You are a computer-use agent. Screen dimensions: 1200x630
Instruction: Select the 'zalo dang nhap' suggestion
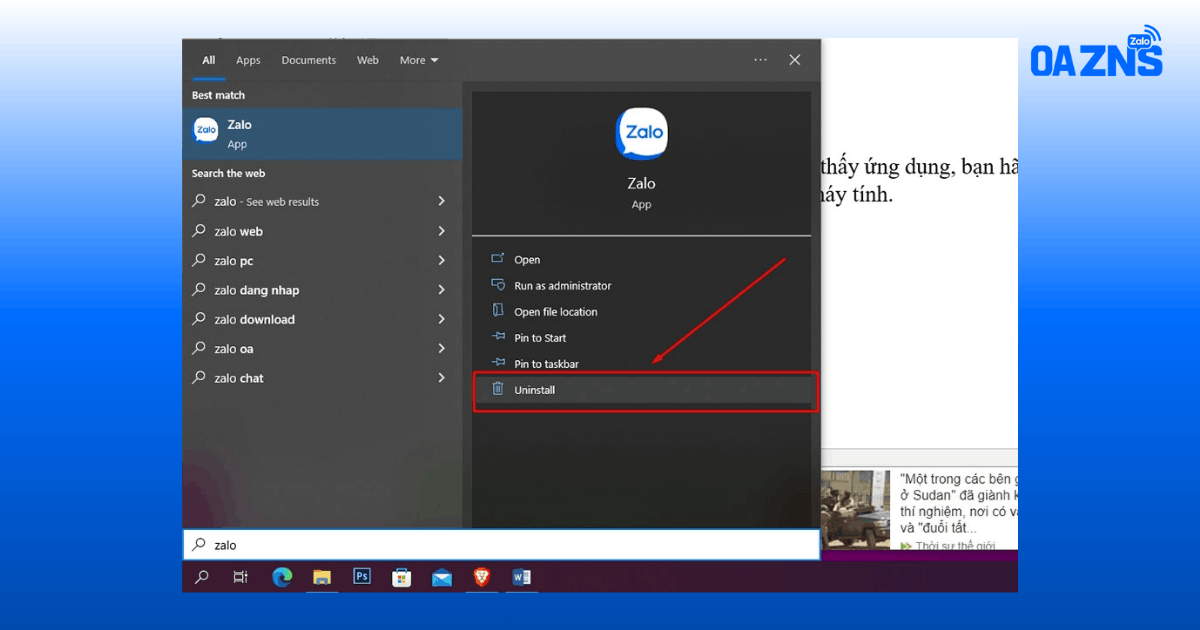point(322,290)
